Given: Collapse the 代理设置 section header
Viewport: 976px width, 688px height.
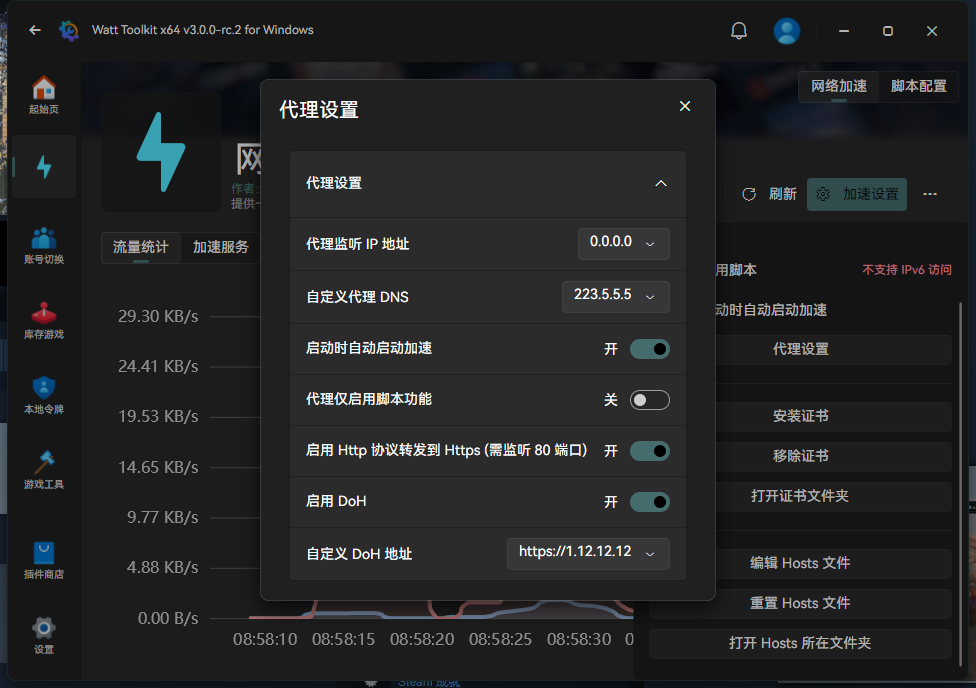Looking at the screenshot, I should coord(488,184).
